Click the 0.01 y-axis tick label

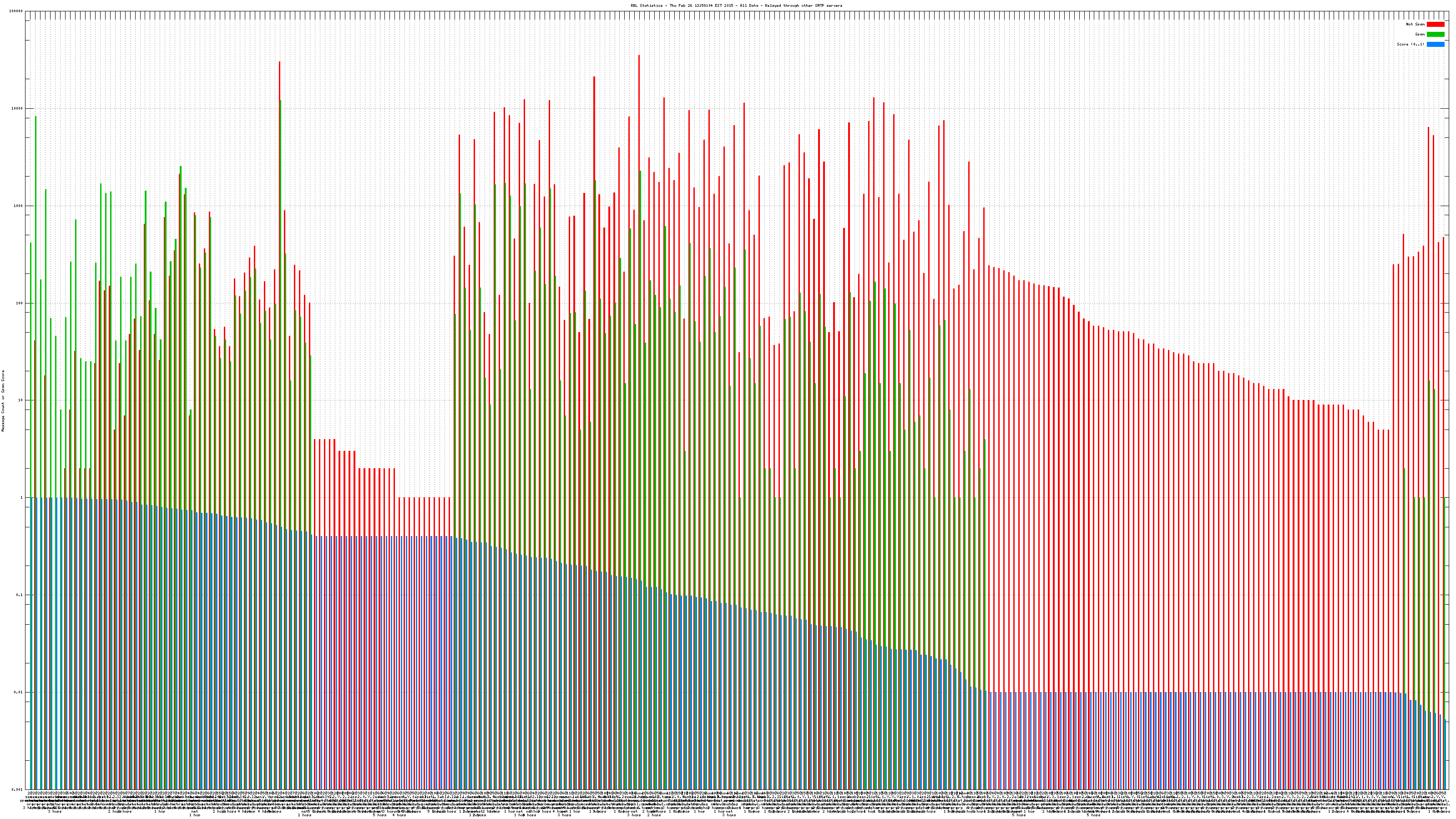[18, 692]
